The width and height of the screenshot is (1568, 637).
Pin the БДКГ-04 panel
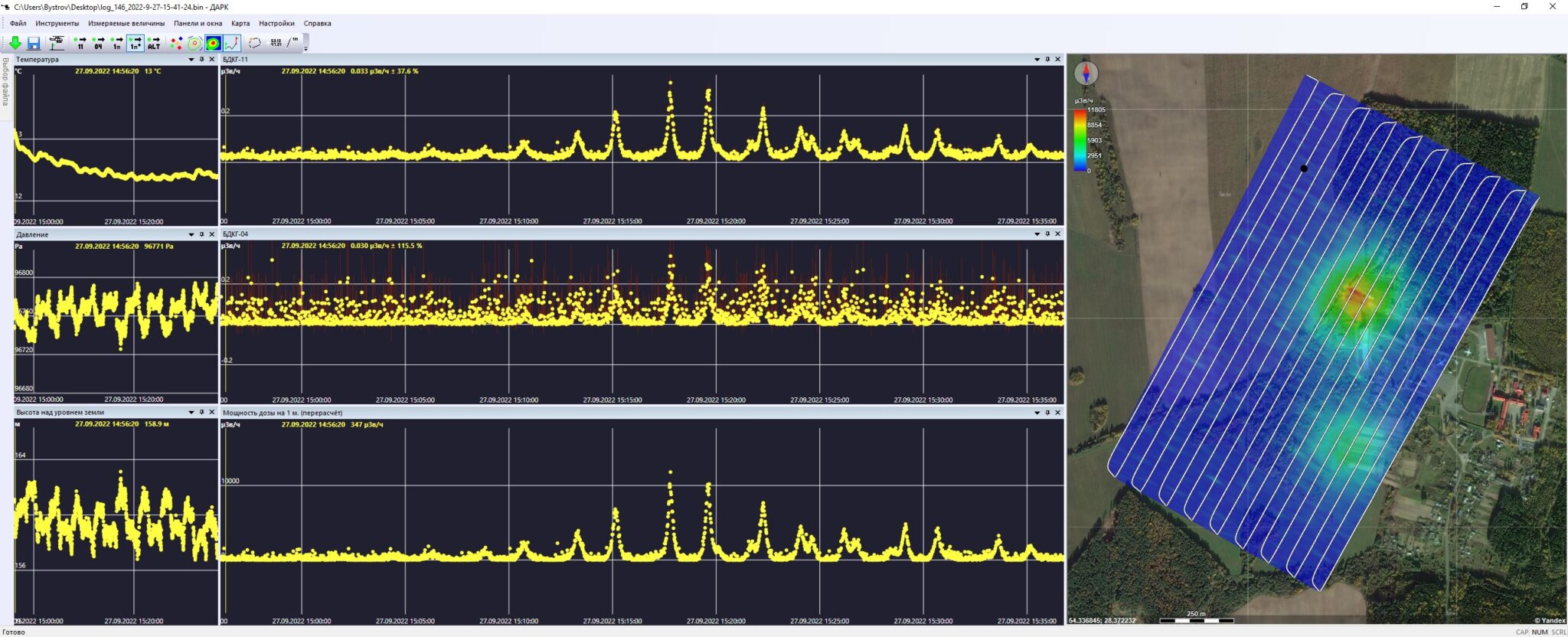pos(1048,234)
